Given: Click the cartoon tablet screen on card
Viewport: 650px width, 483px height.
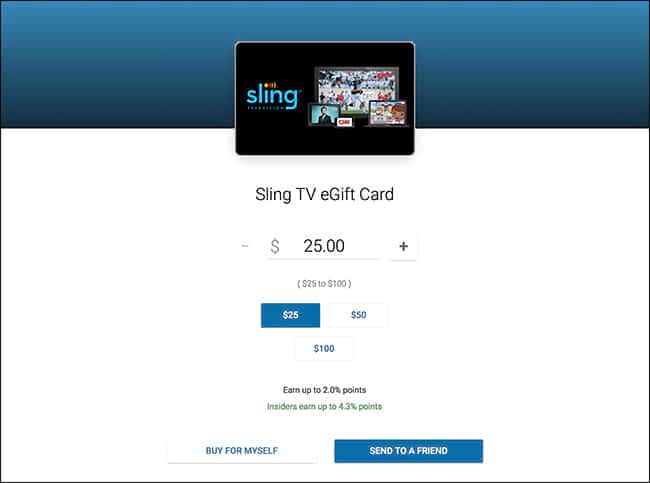Looking at the screenshot, I should [388, 113].
